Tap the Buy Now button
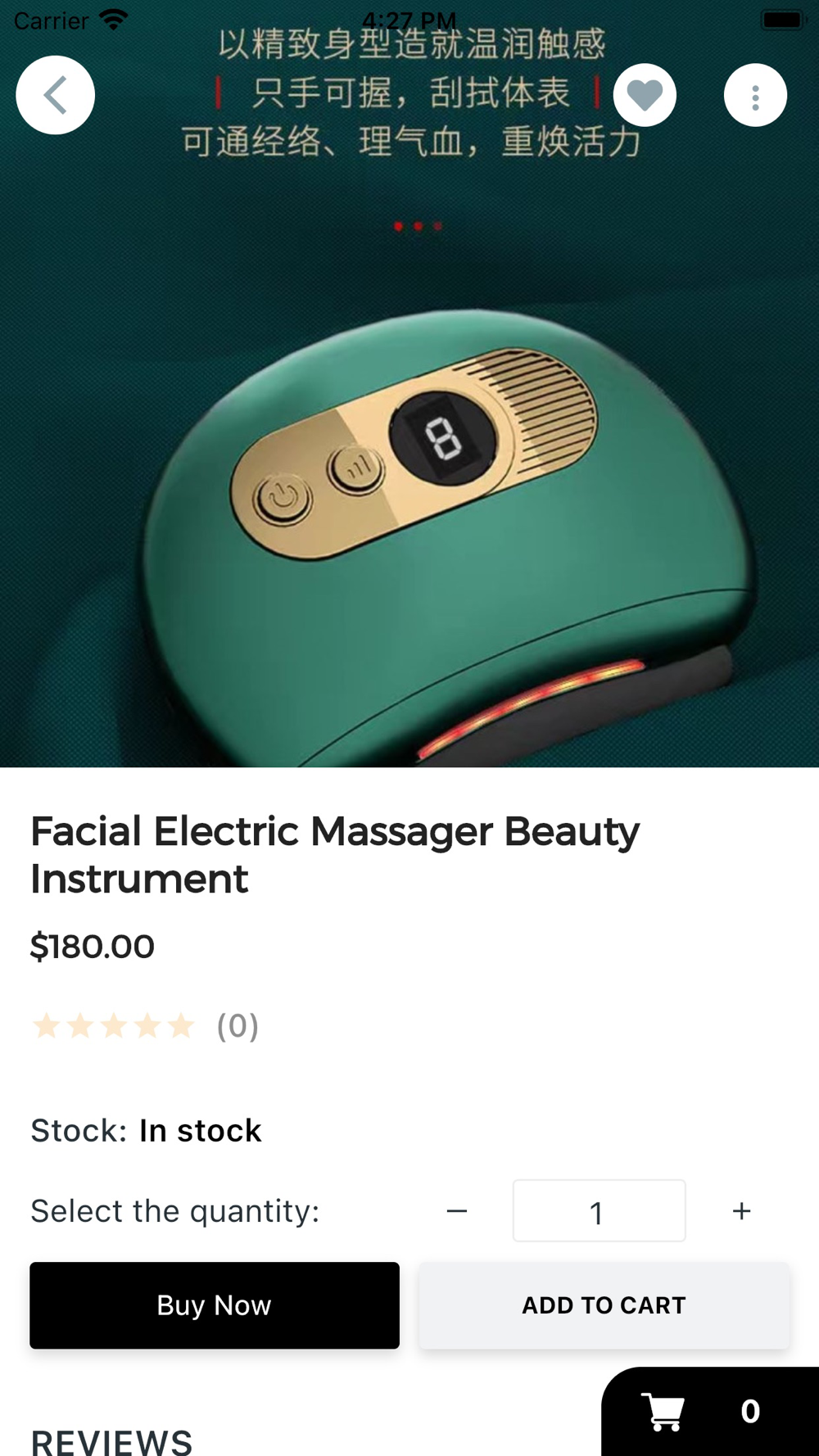 (215, 1305)
